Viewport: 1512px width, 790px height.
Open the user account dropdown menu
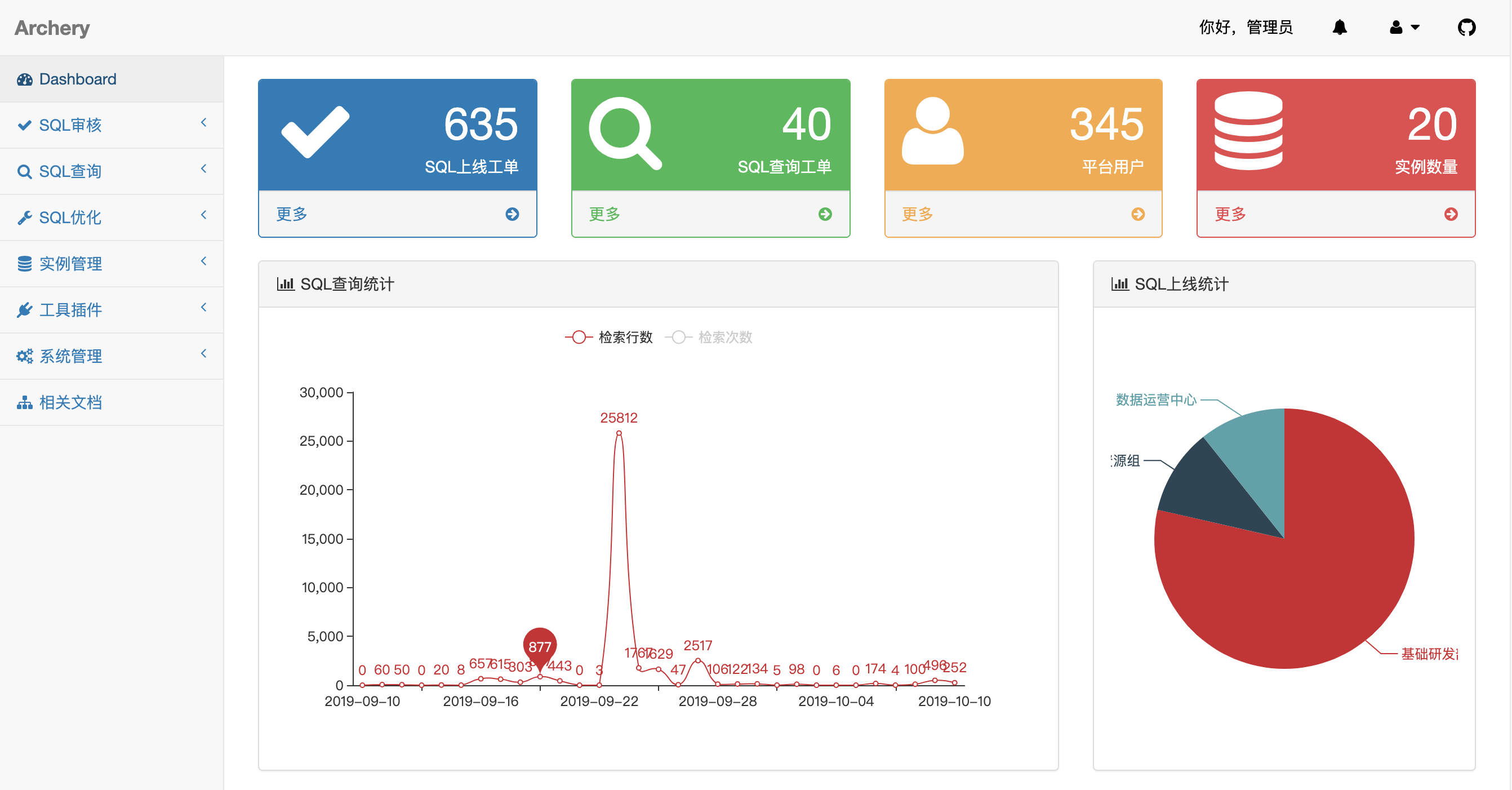1404,27
